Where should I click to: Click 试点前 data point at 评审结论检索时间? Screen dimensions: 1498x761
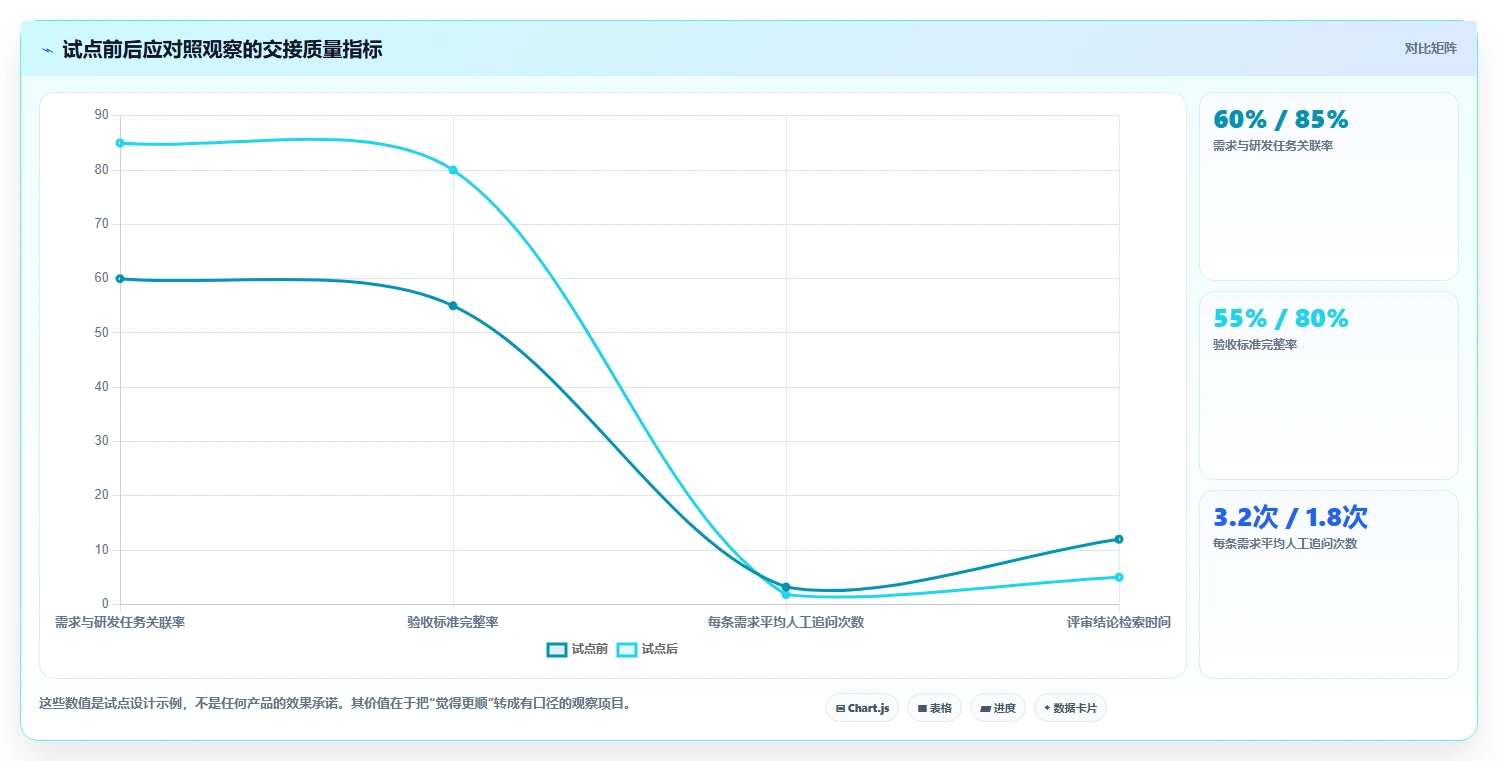click(1119, 539)
